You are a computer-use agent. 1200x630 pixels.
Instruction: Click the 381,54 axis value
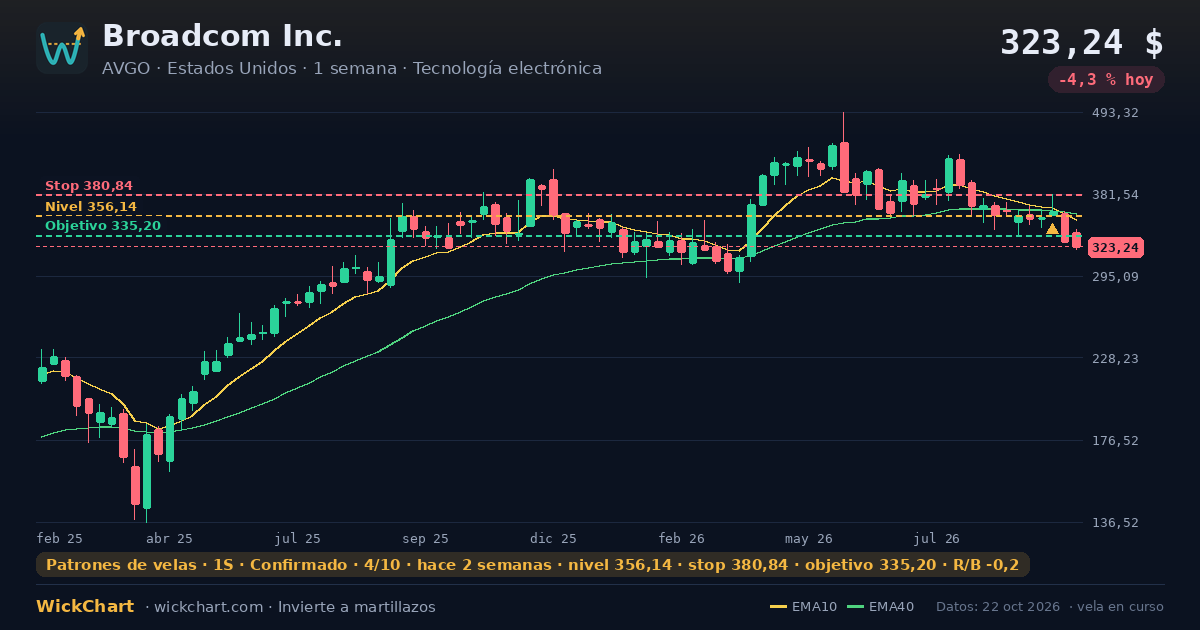(1115, 195)
